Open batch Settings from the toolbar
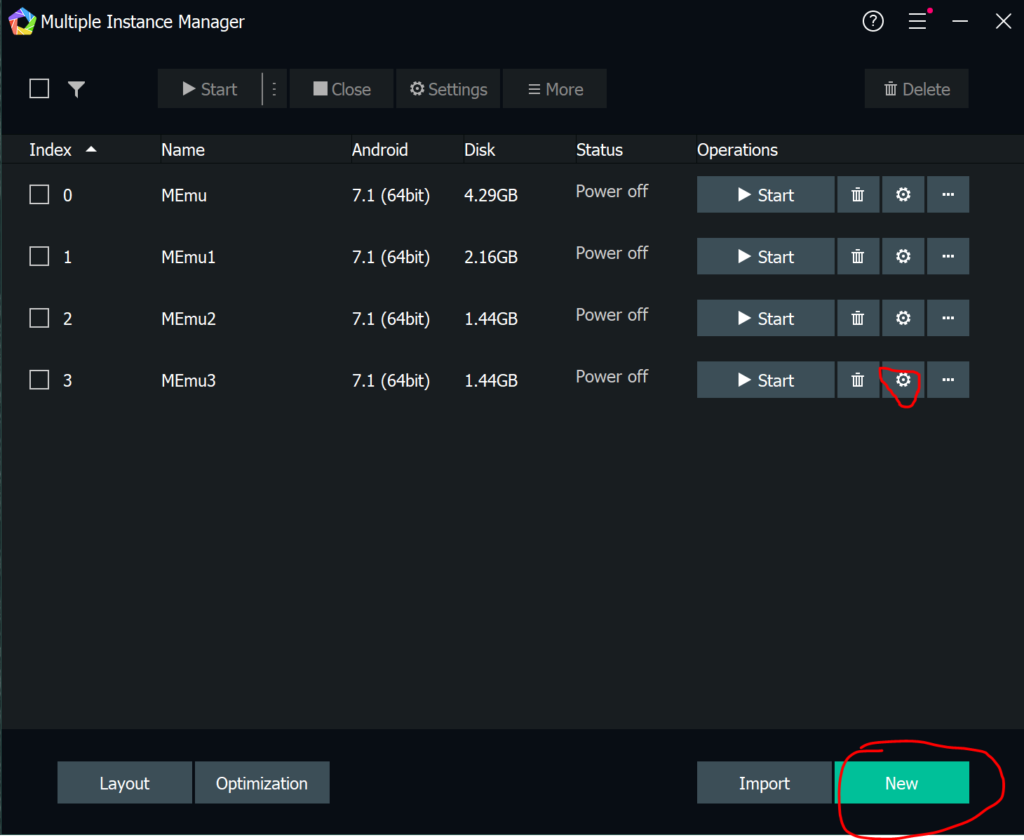Screen dimensions: 1024x840 (x=449, y=89)
